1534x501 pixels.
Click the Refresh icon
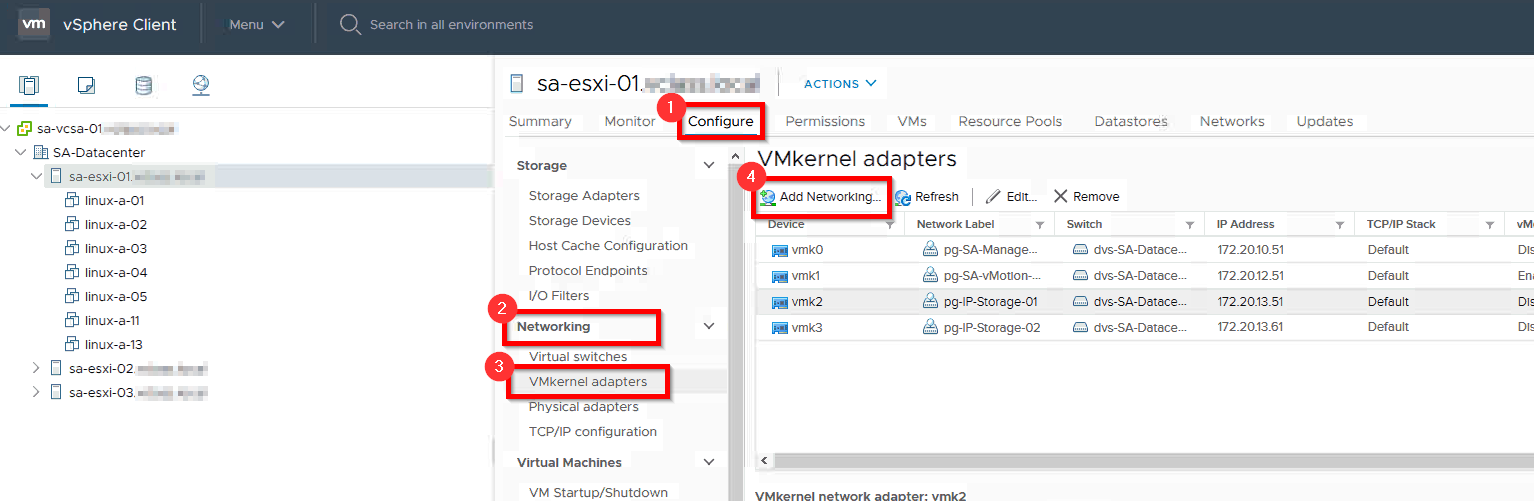point(903,198)
